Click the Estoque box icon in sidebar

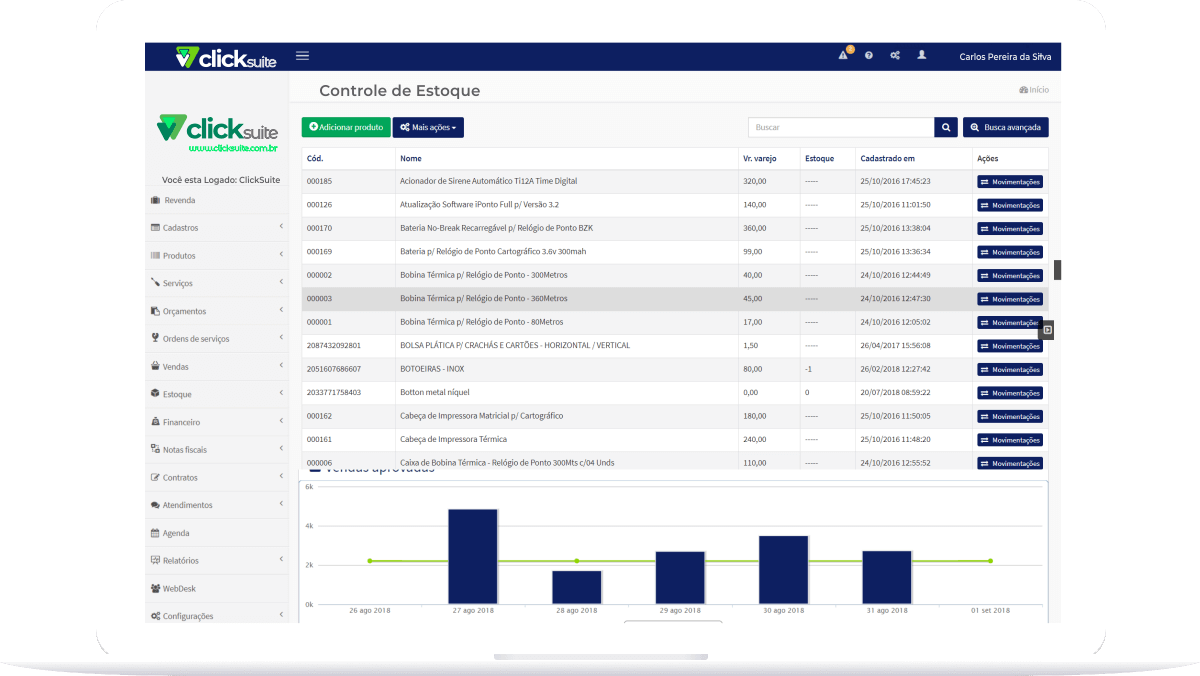tap(155, 394)
